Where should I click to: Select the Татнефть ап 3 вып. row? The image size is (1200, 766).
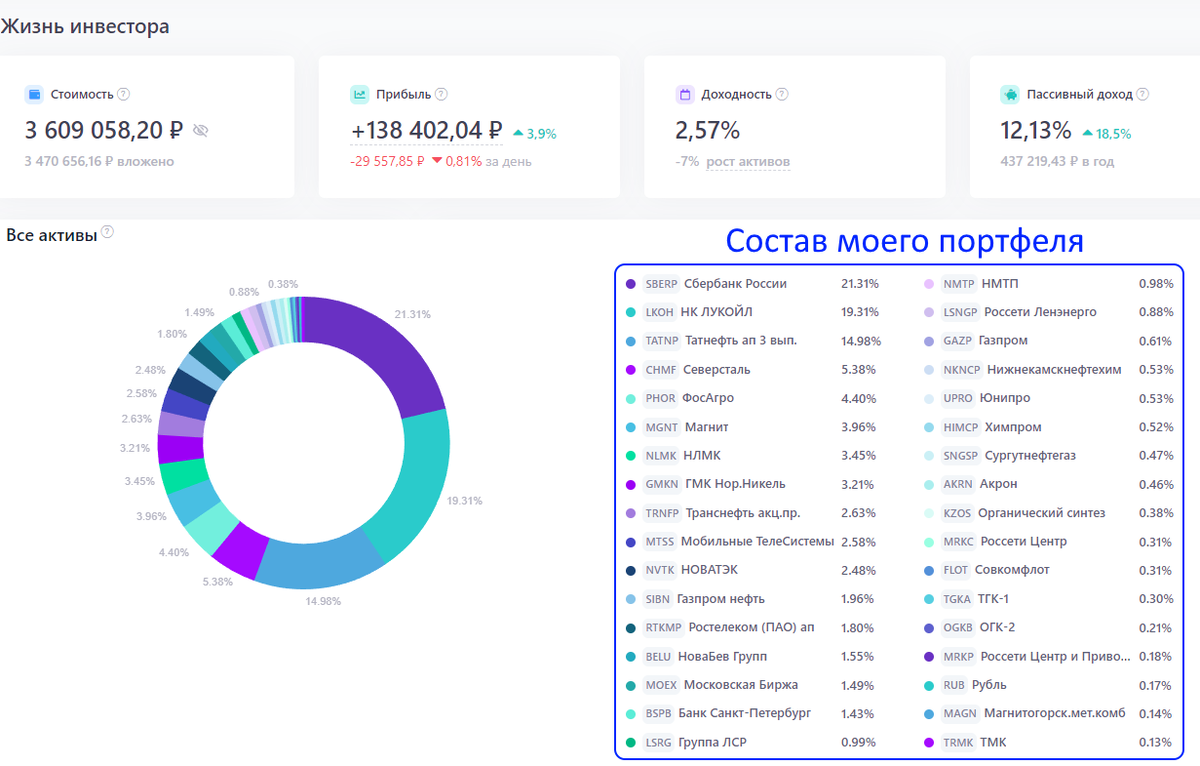(x=751, y=341)
